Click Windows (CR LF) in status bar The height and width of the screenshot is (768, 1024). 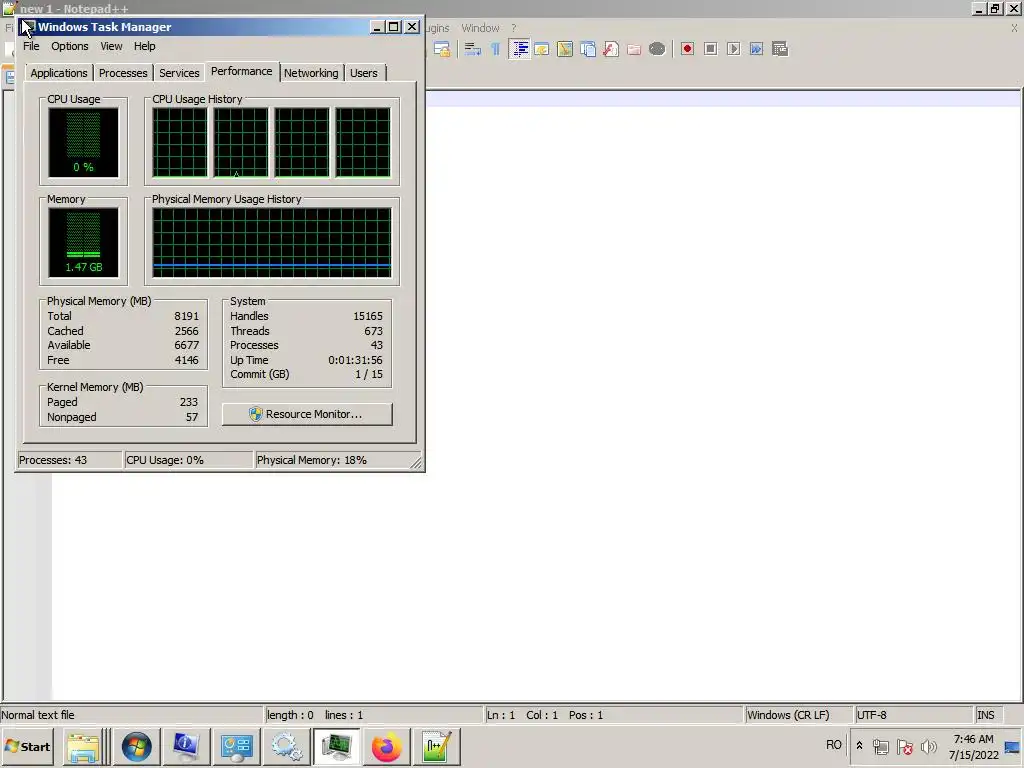[788, 715]
